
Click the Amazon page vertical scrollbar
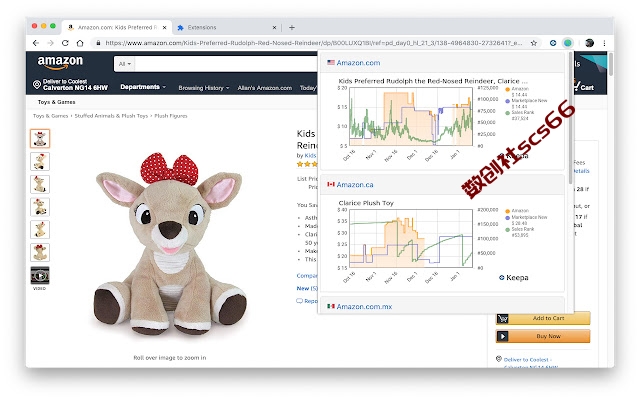[x=611, y=64]
